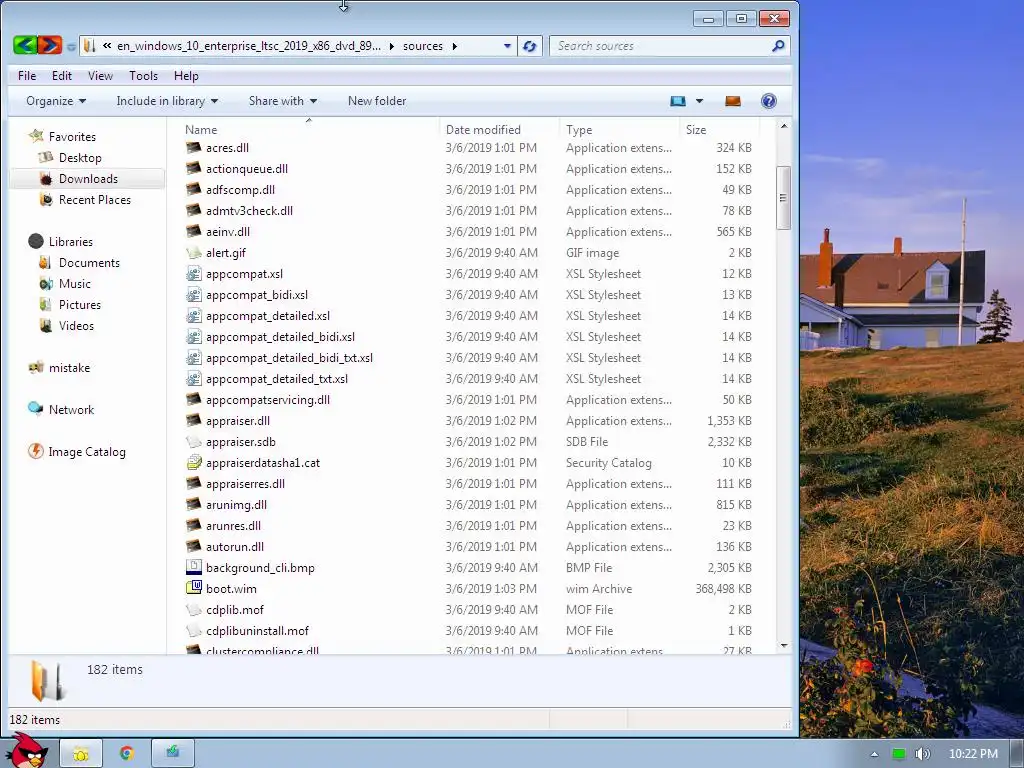The width and height of the screenshot is (1024, 768).
Task: Select the appraiser.sdb file icon
Action: [193, 441]
